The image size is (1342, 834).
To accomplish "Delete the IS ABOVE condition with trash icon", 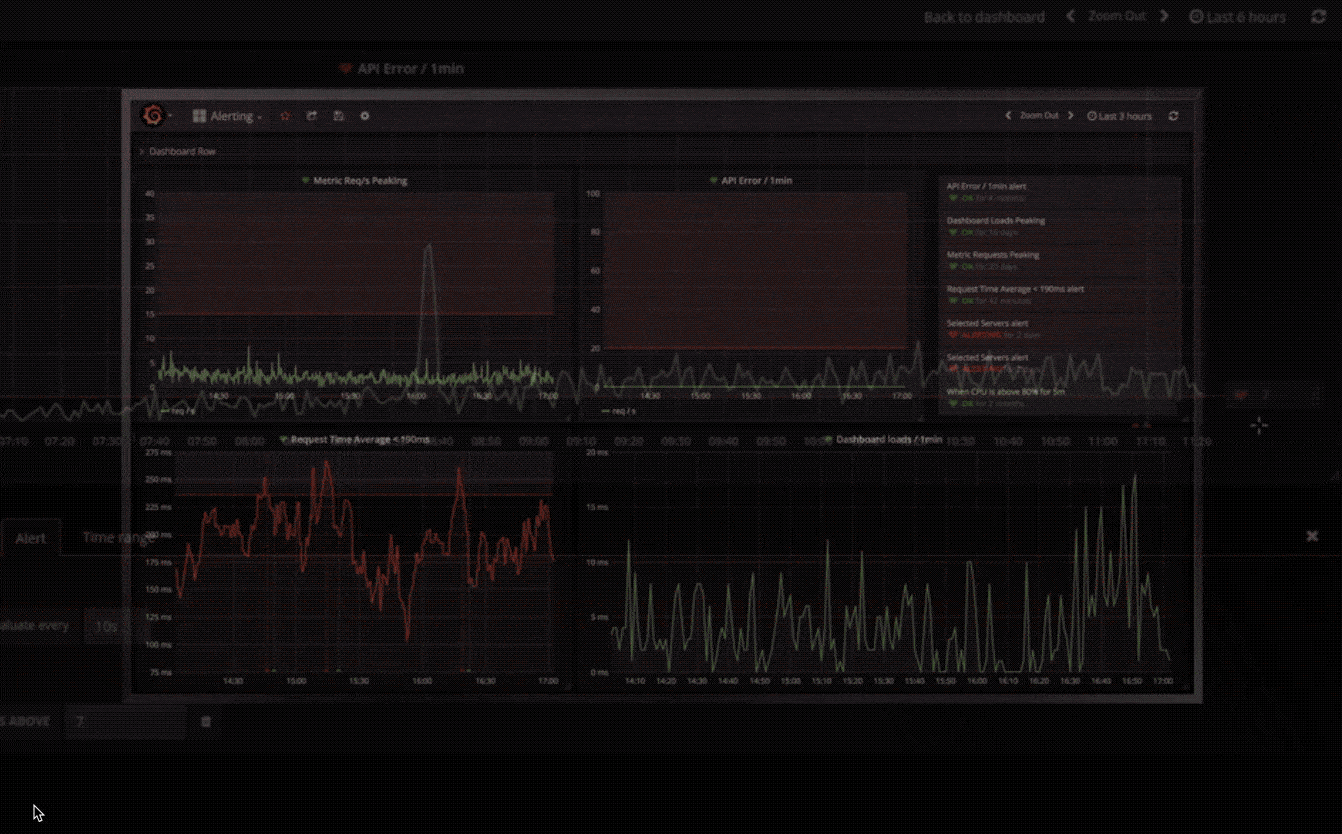I will (x=206, y=721).
